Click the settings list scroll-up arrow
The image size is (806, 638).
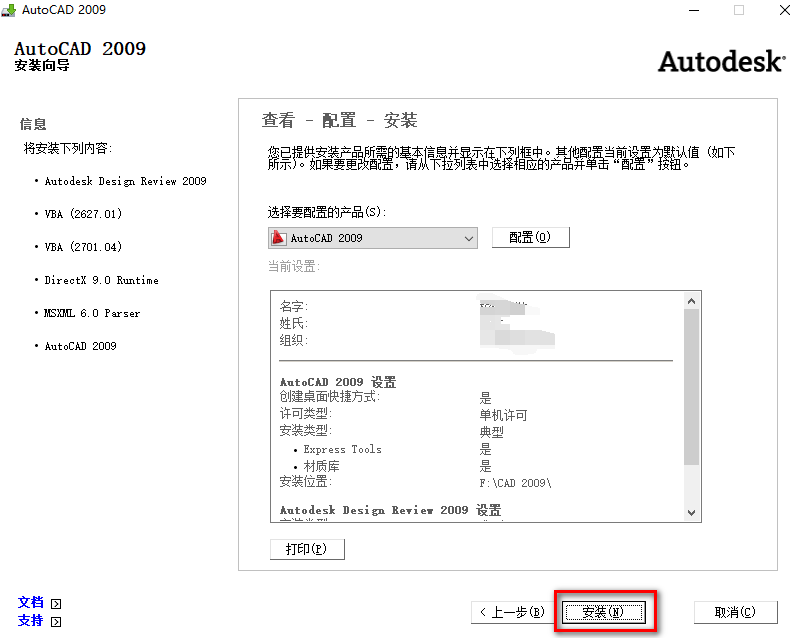point(691,300)
